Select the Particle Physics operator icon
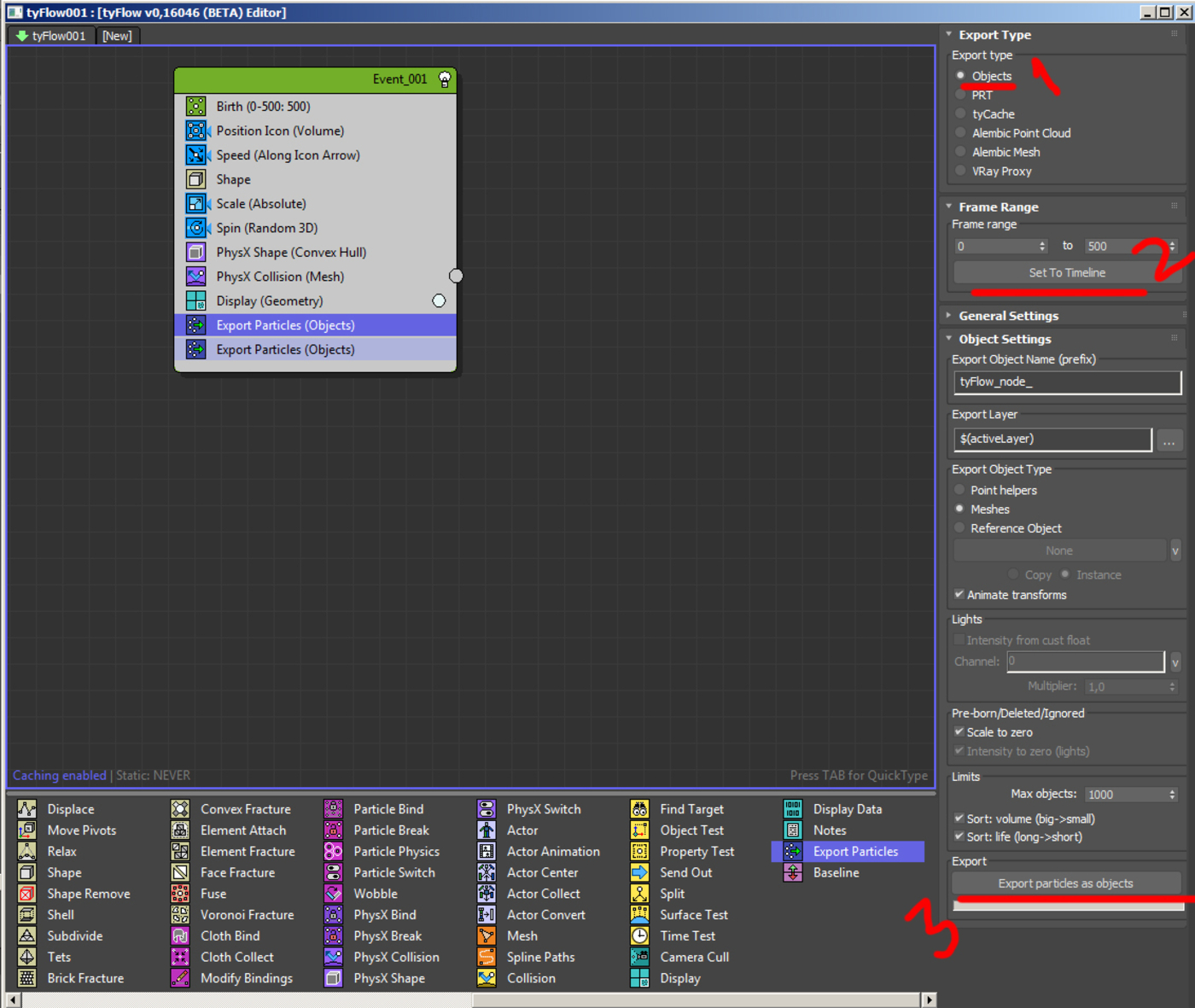 tap(334, 852)
